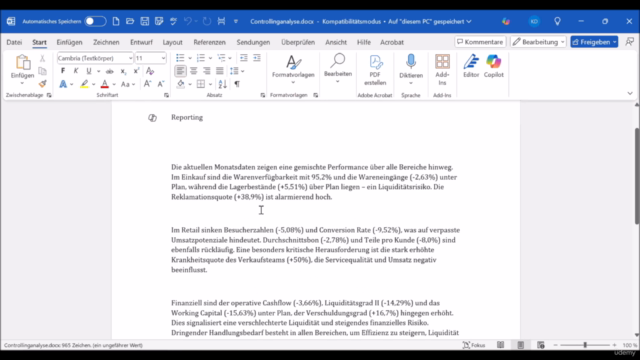Select align left paragraph alignment
This screenshot has width=640, height=360.
[x=180, y=71]
